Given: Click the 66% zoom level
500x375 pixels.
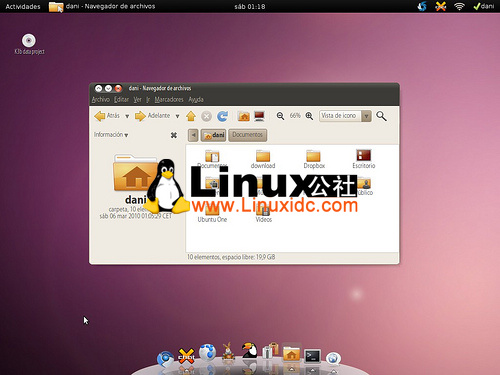Looking at the screenshot, I should click(x=295, y=116).
